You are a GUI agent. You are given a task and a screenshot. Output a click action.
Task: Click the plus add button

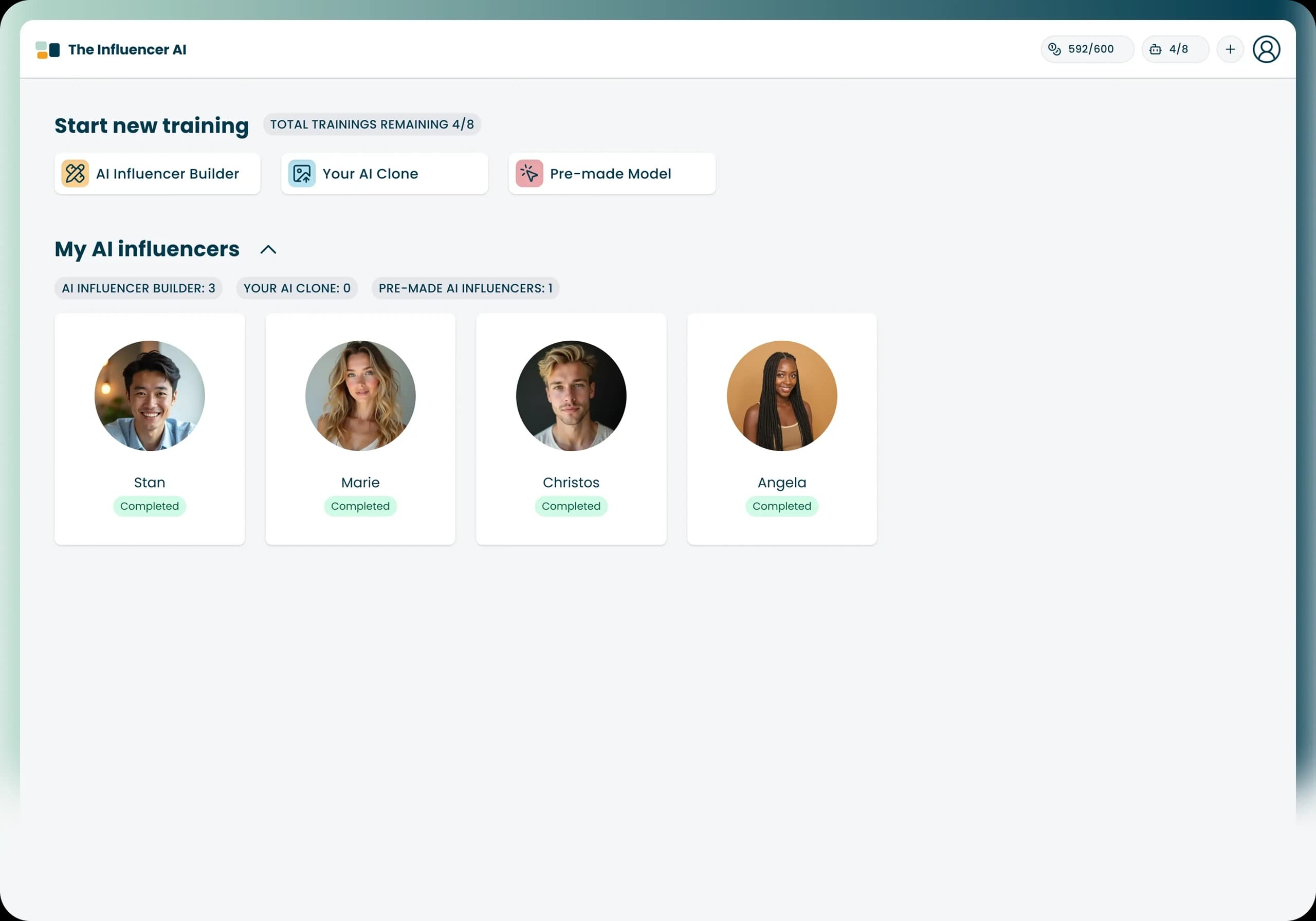(x=1230, y=49)
